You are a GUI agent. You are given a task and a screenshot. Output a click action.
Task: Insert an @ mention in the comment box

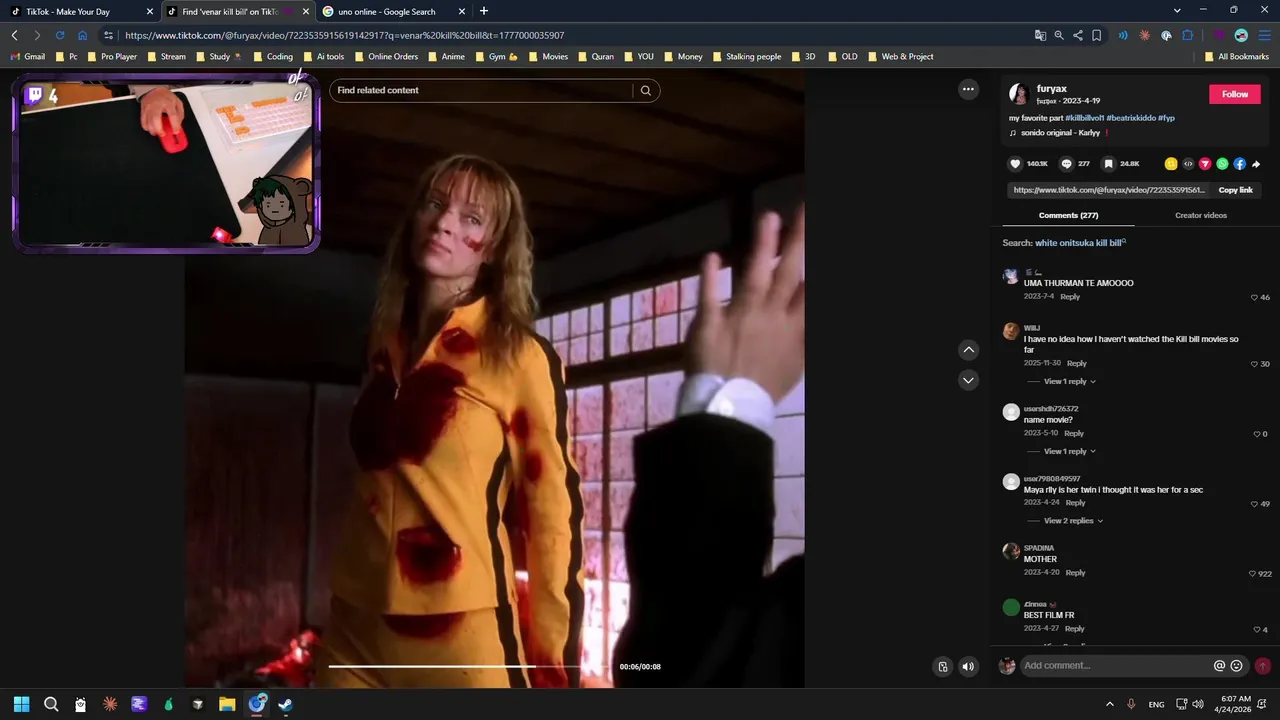click(x=1219, y=666)
